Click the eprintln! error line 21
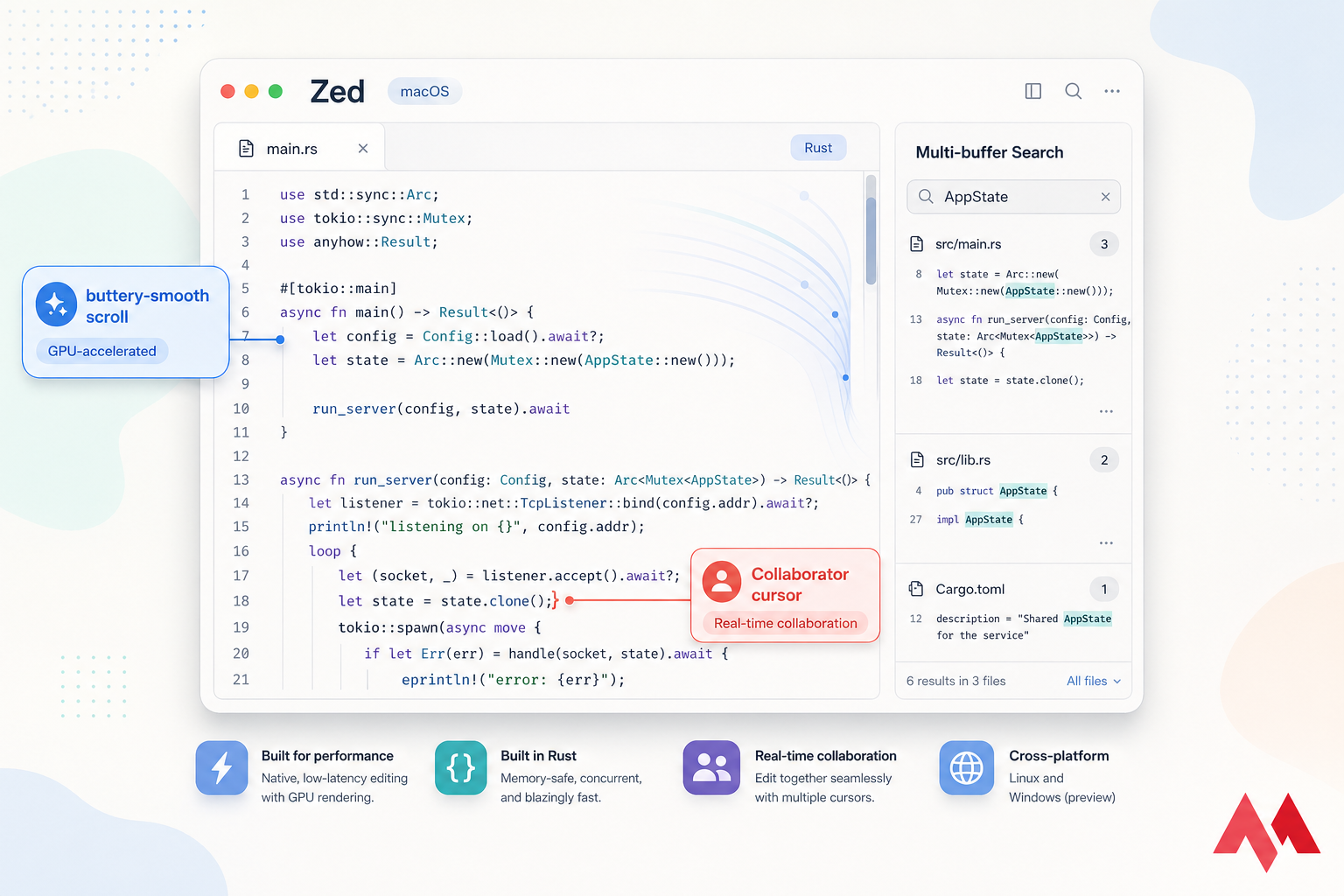This screenshot has height=896, width=1344. tap(513, 680)
